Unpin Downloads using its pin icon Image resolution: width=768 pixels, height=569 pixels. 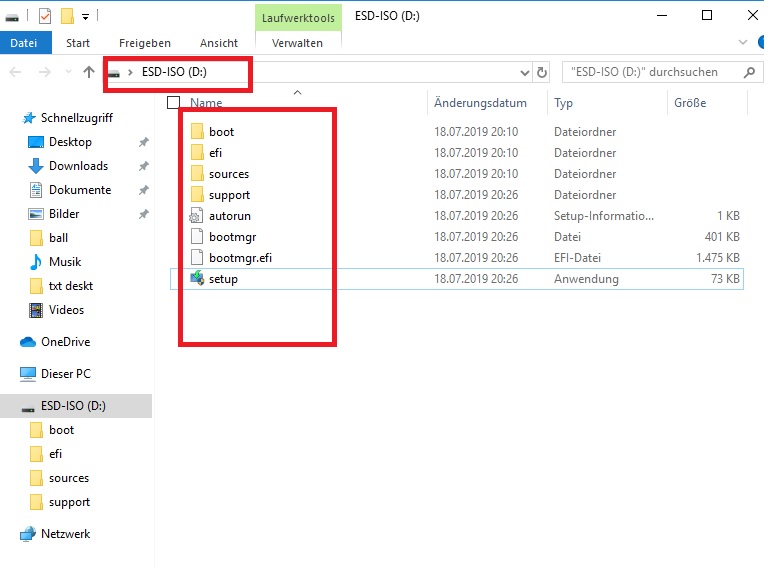[144, 166]
